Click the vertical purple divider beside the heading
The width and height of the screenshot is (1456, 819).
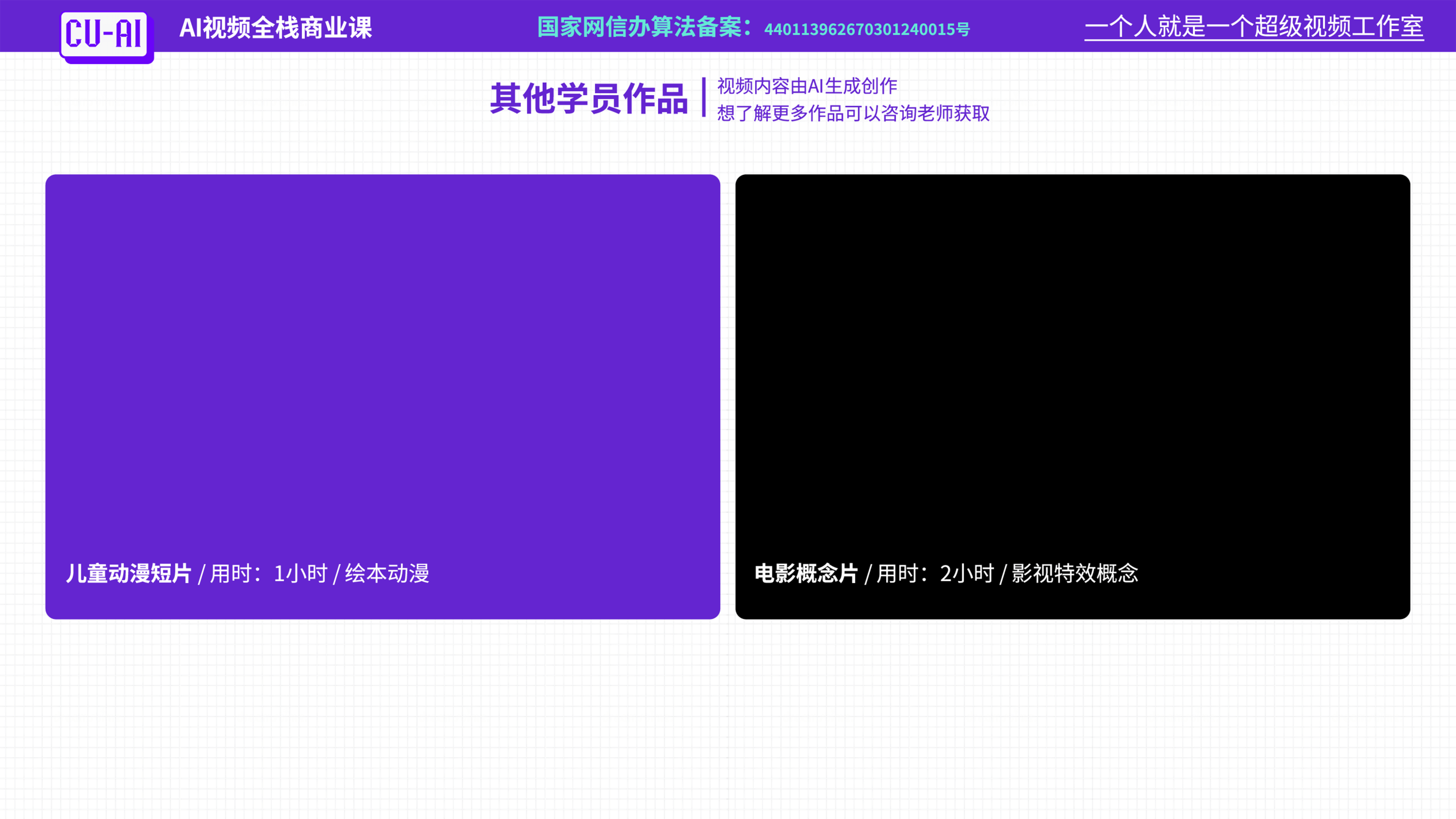pos(704,97)
